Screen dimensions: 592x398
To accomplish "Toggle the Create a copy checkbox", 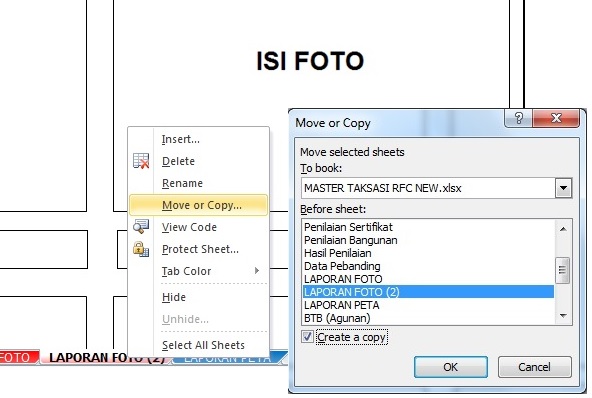I will (x=307, y=336).
